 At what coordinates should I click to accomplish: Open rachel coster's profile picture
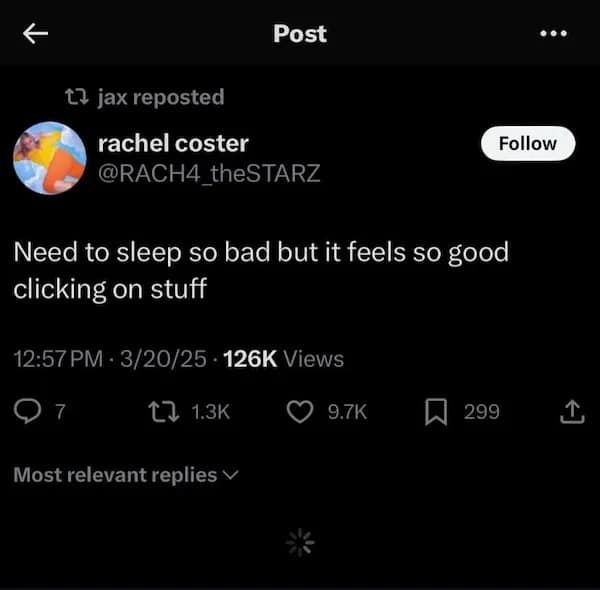(50, 157)
